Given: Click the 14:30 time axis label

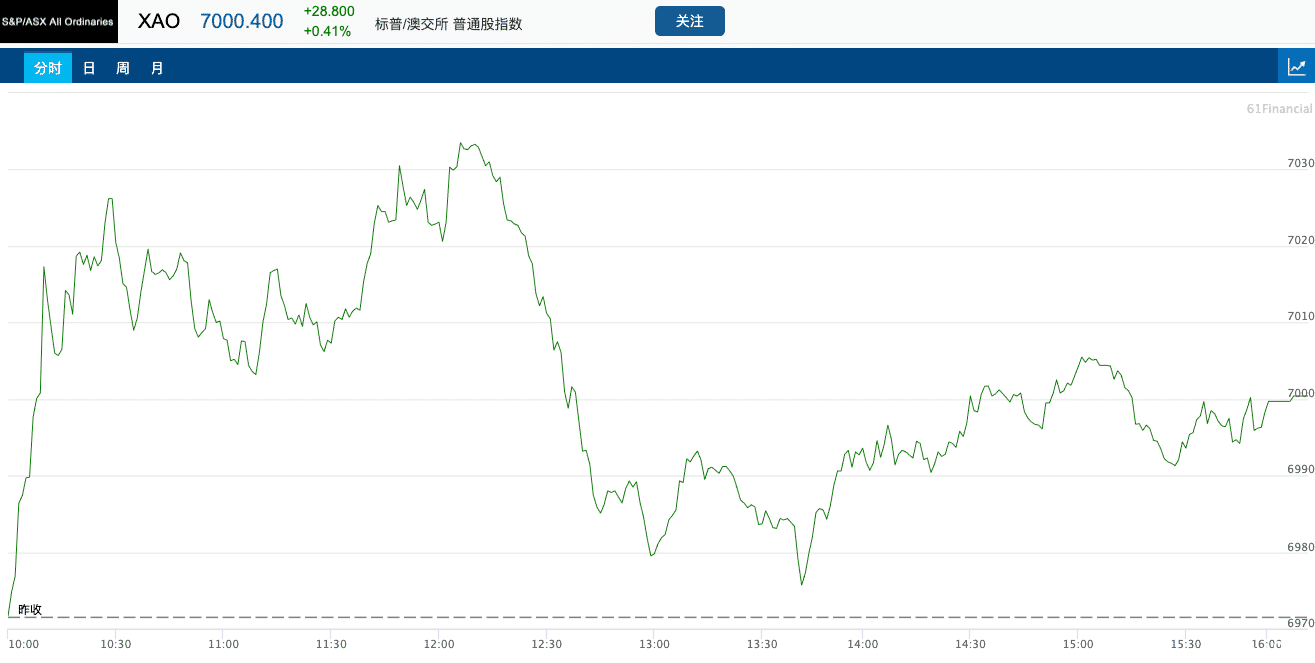Looking at the screenshot, I should click(x=970, y=645).
